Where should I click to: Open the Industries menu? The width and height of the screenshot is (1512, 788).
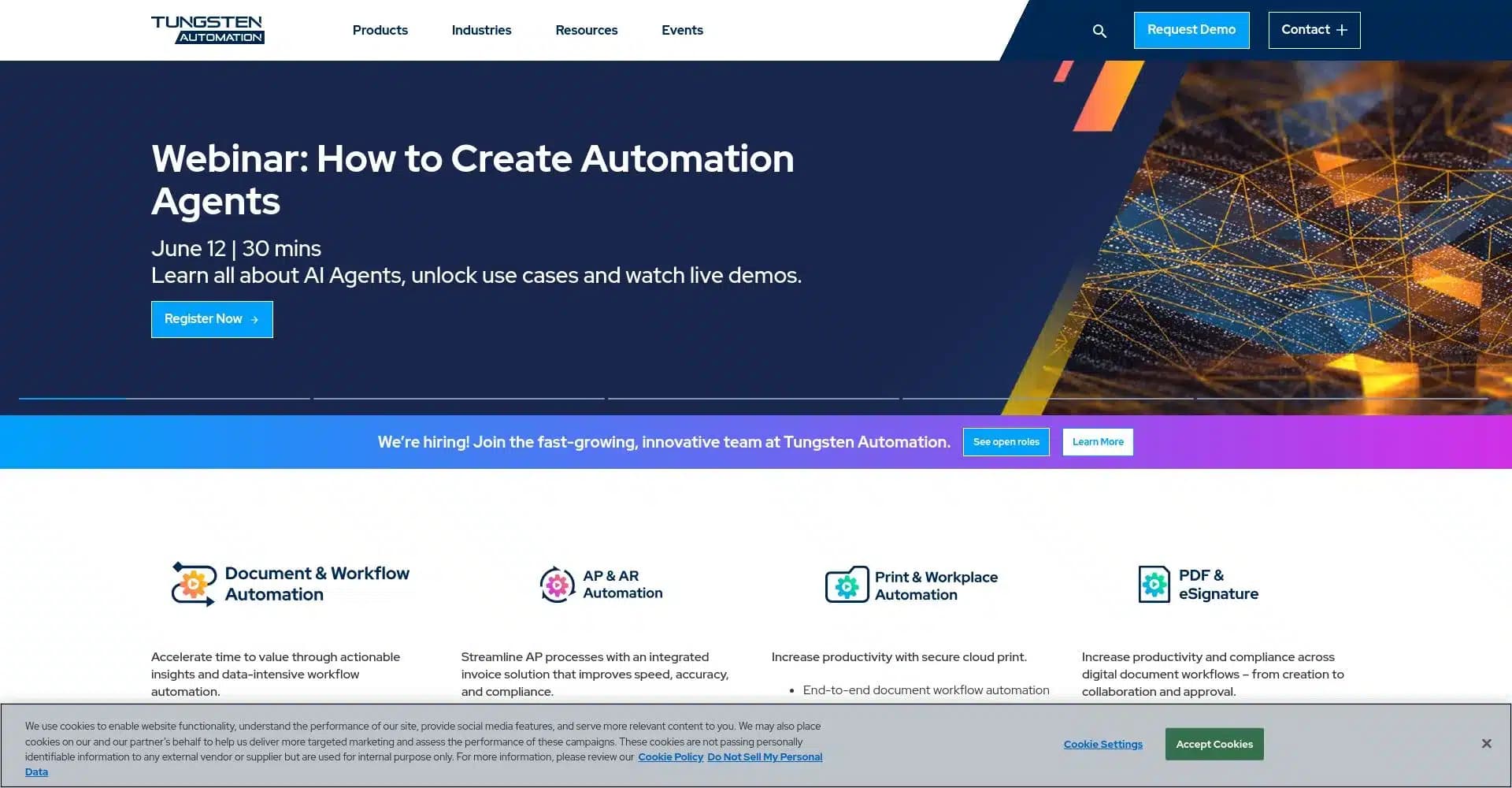481,30
